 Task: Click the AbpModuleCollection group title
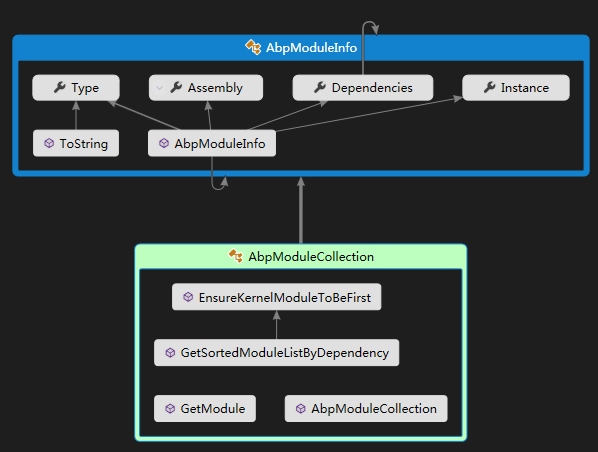tap(311, 257)
